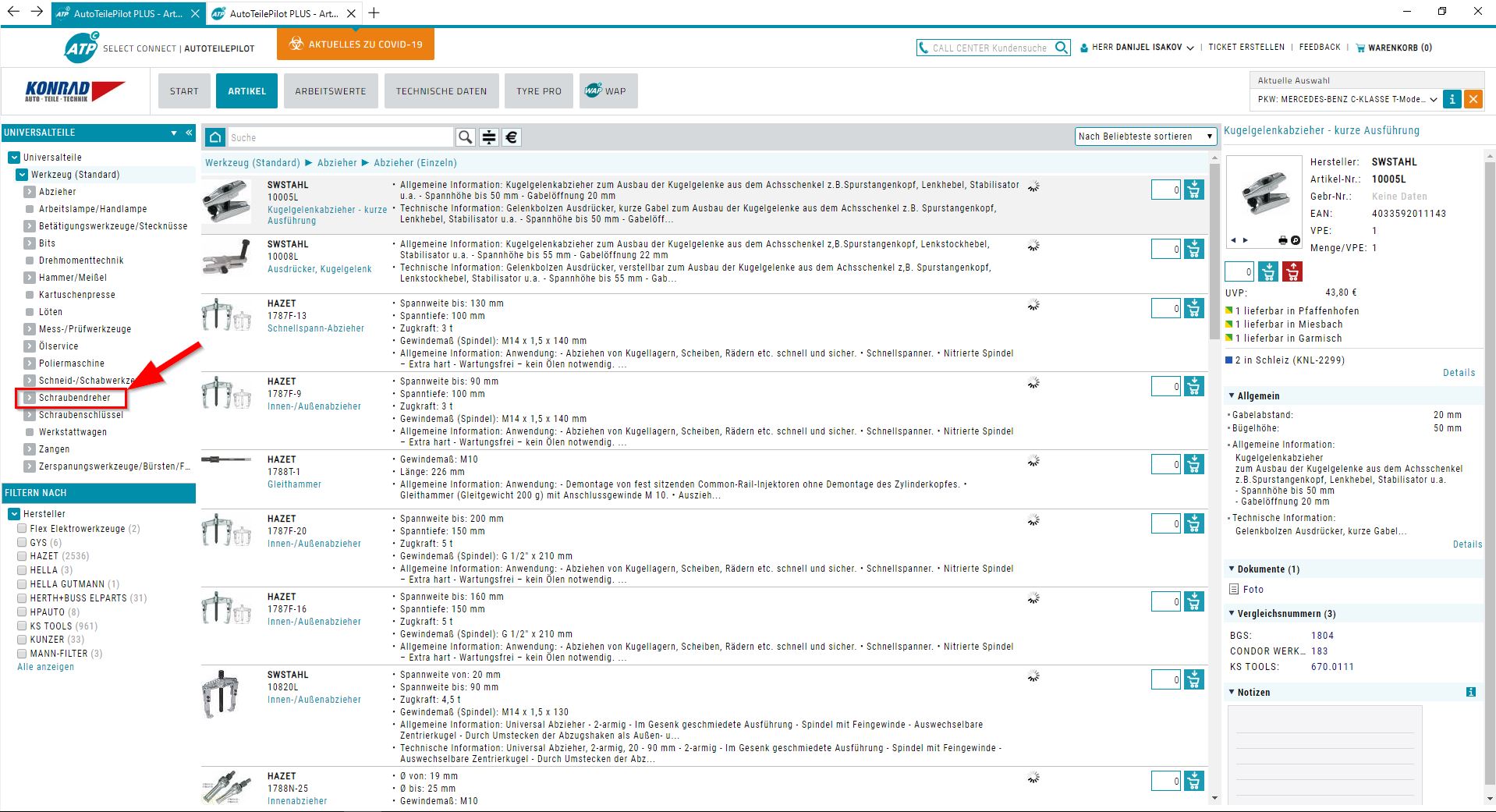1496x812 pixels.
Task: Click the call center search magnifier
Action: (1061, 48)
